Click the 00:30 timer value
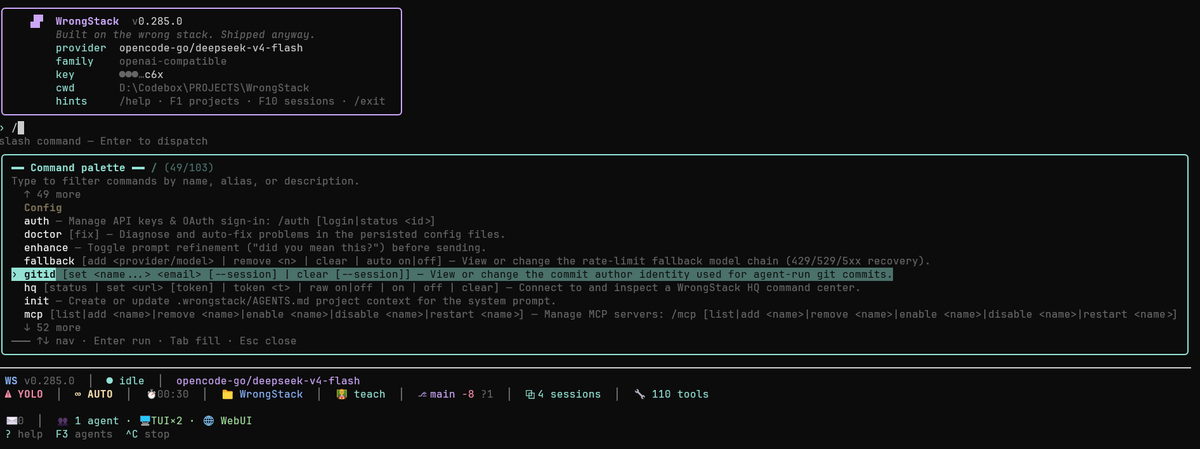This screenshot has height=449, width=1200. click(174, 394)
